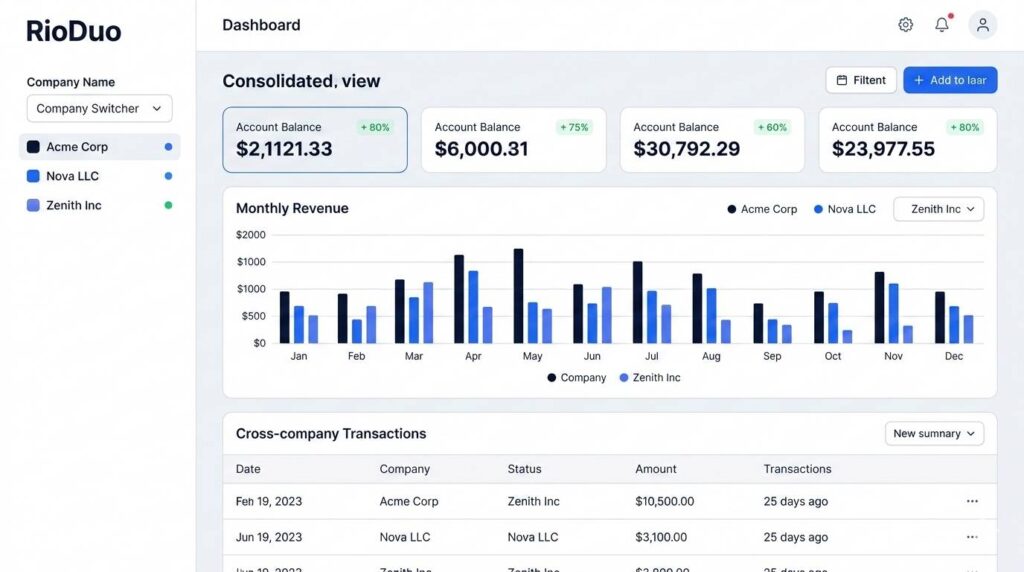Toggle Acme Corp series in chart legend
The width and height of the screenshot is (1024, 572).
click(762, 209)
